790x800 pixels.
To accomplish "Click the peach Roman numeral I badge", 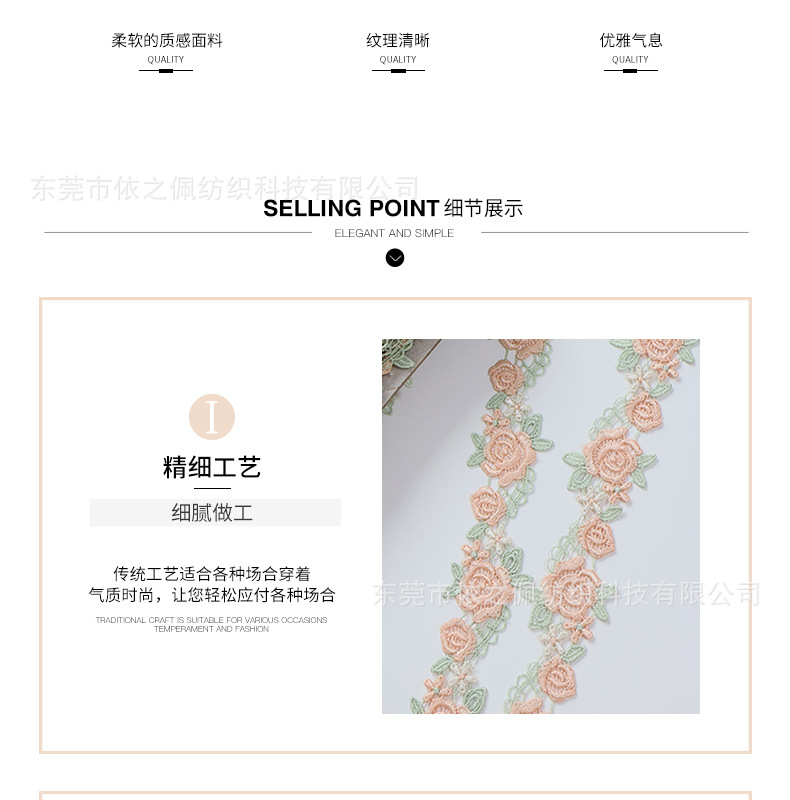I will (x=212, y=417).
